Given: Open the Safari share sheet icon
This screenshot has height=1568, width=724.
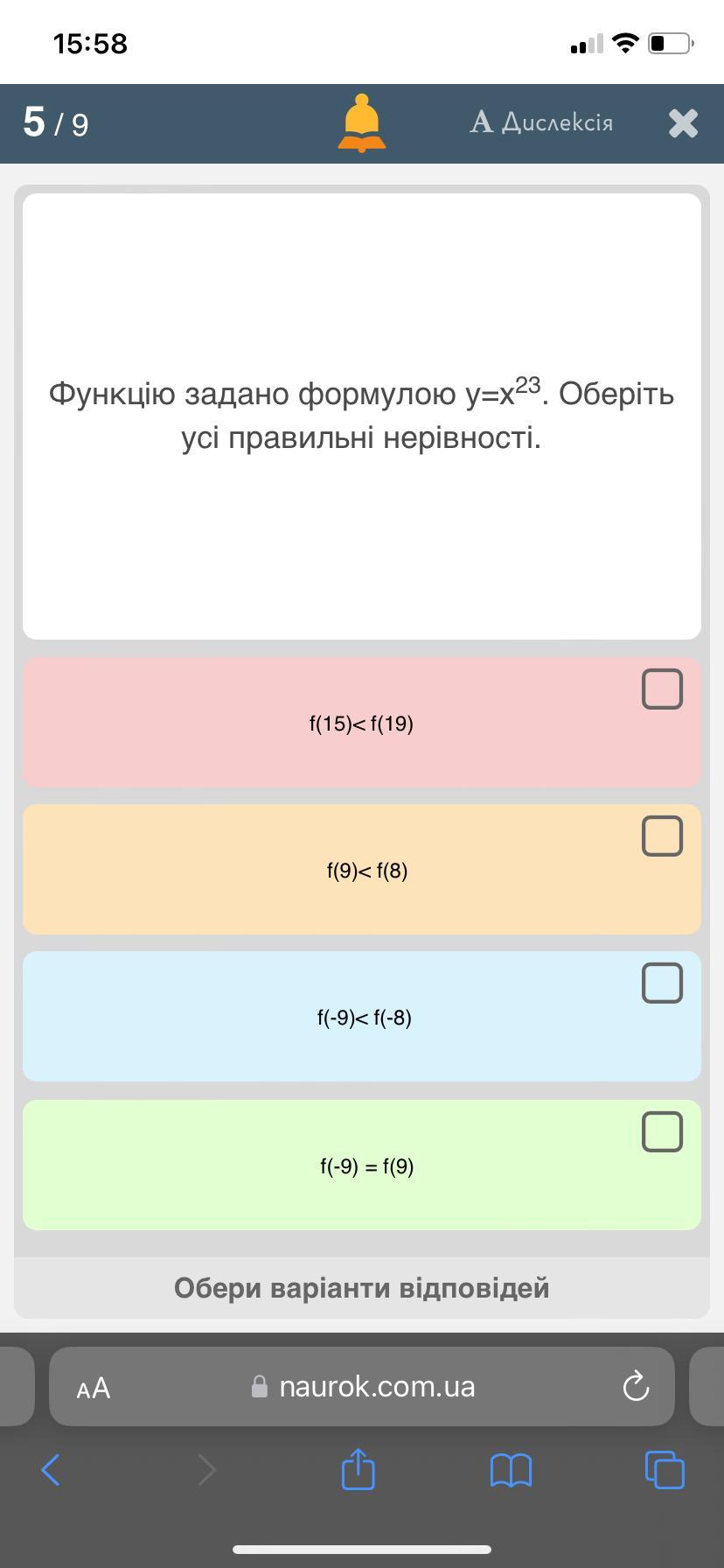Looking at the screenshot, I should point(358,1469).
